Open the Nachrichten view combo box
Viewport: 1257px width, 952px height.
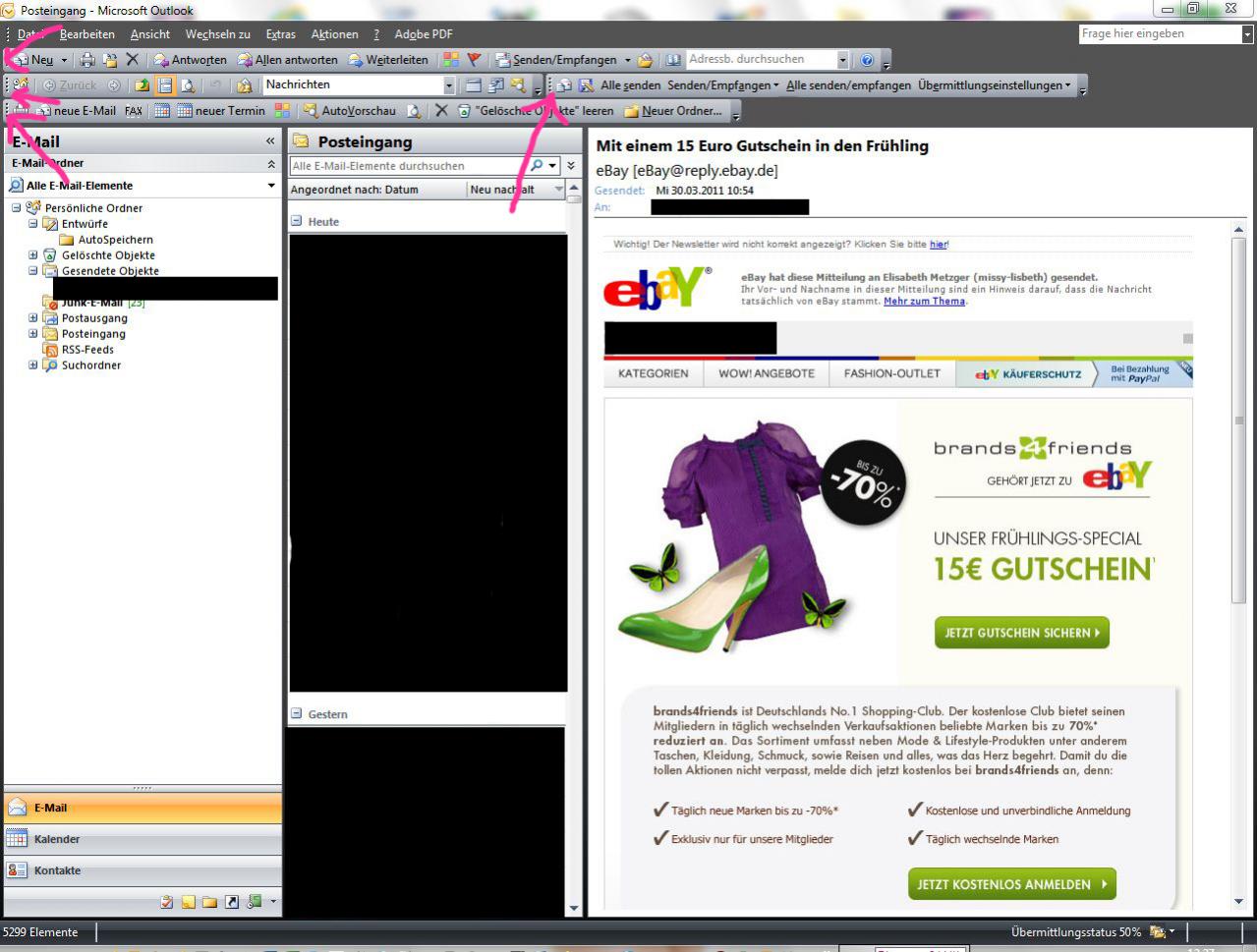click(x=359, y=85)
